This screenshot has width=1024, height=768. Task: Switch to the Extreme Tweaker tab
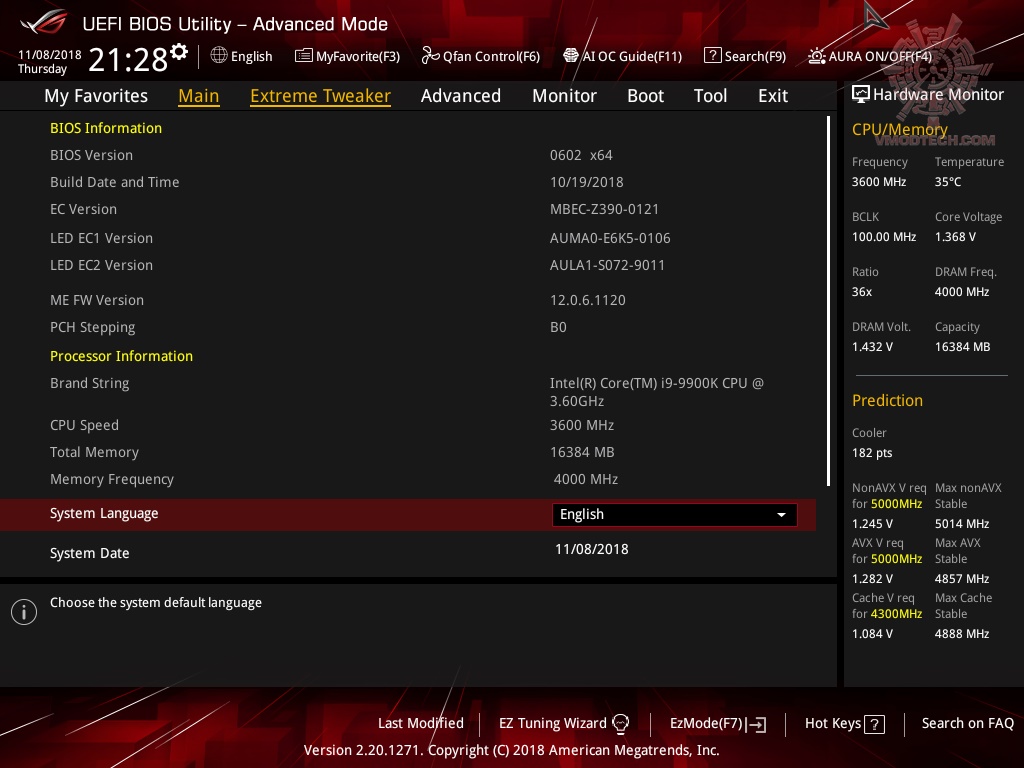click(321, 96)
